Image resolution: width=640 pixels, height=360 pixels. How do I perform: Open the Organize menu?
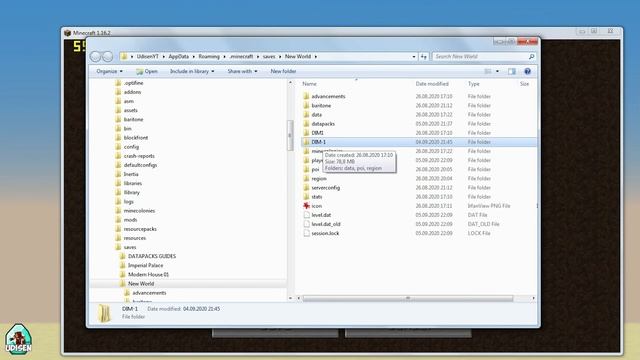[x=109, y=71]
